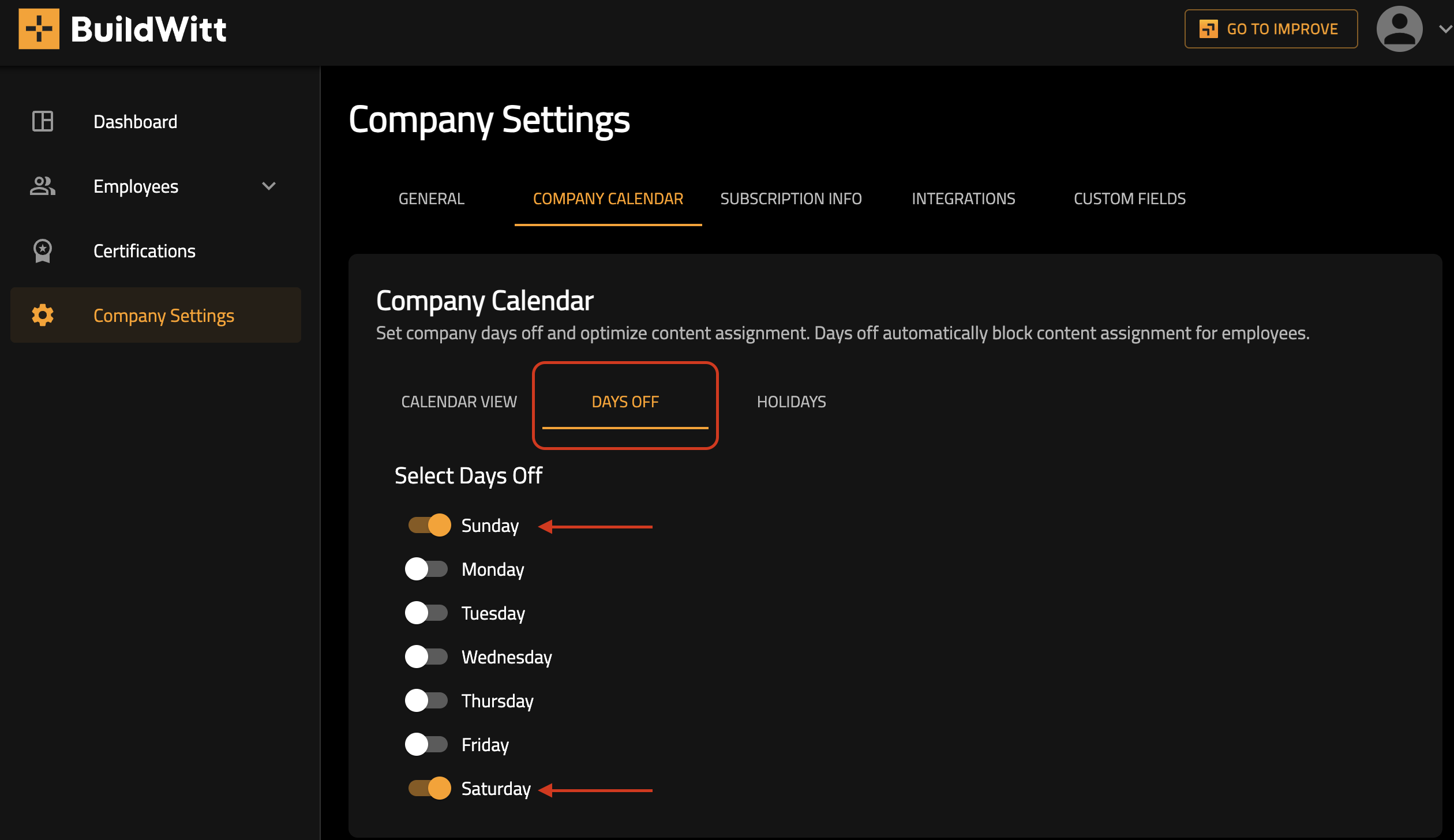Expand the Employees submenu chevron
Viewport: 1454px width, 840px height.
coord(268,186)
